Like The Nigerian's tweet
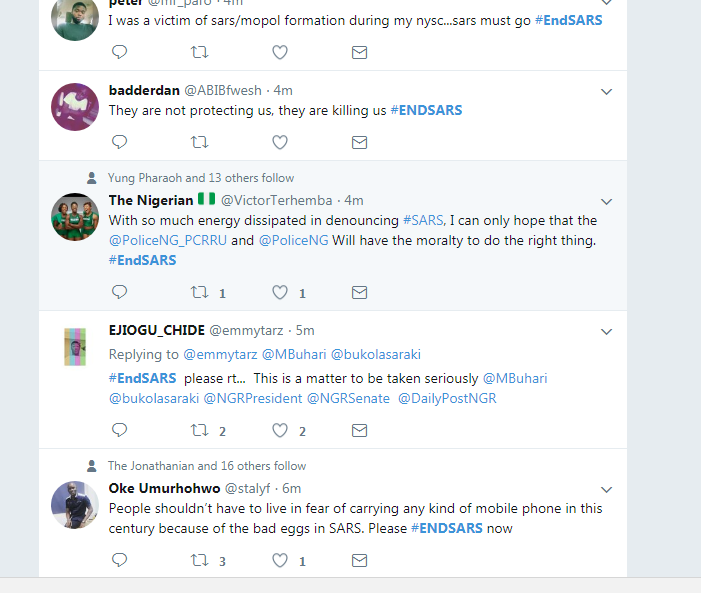Screen dimensions: 701x593 pyautogui.click(x=280, y=292)
